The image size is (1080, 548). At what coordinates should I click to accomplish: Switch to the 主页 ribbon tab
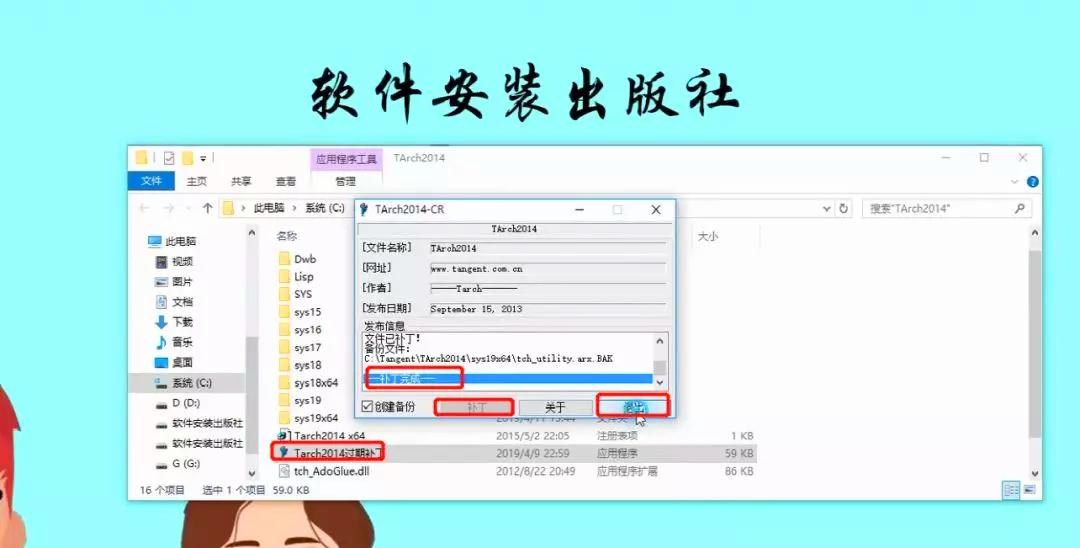pyautogui.click(x=196, y=181)
